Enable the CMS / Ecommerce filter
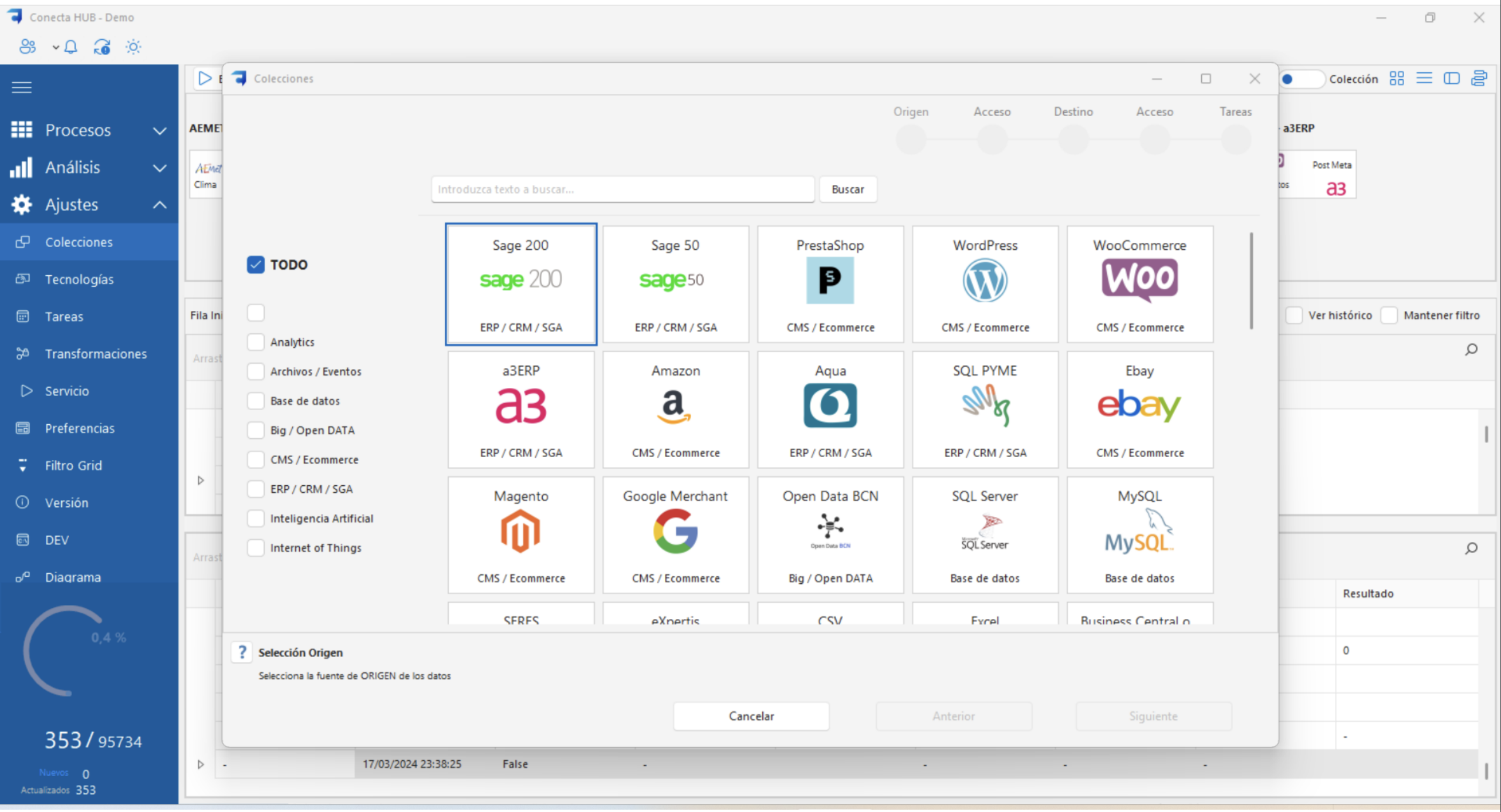1501x812 pixels. [256, 459]
